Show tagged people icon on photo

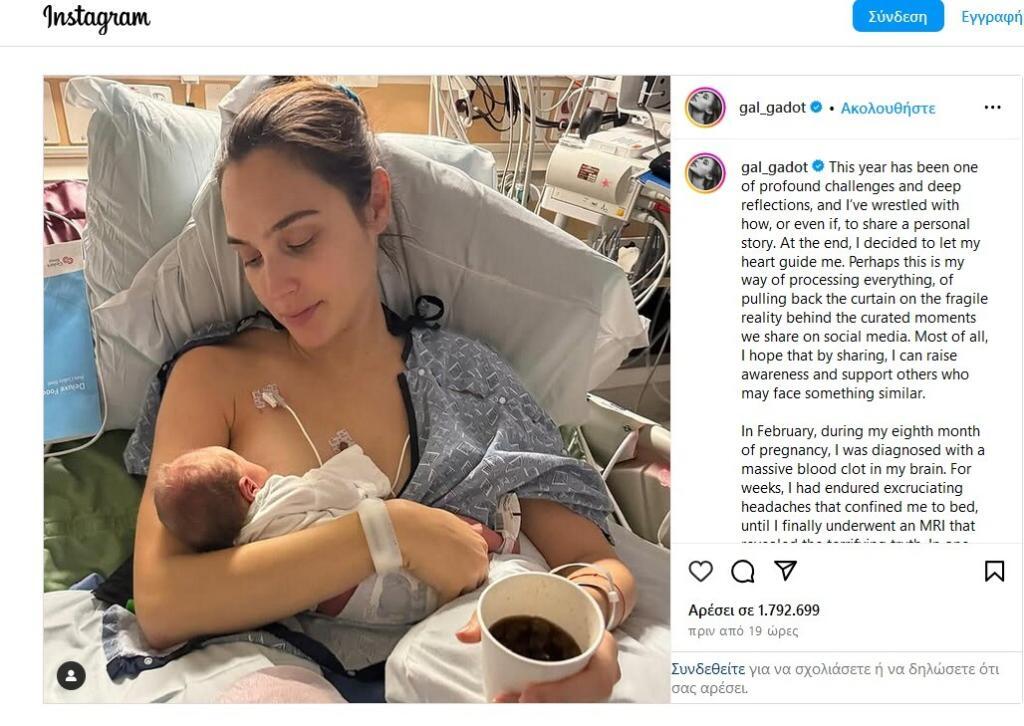pos(71,675)
